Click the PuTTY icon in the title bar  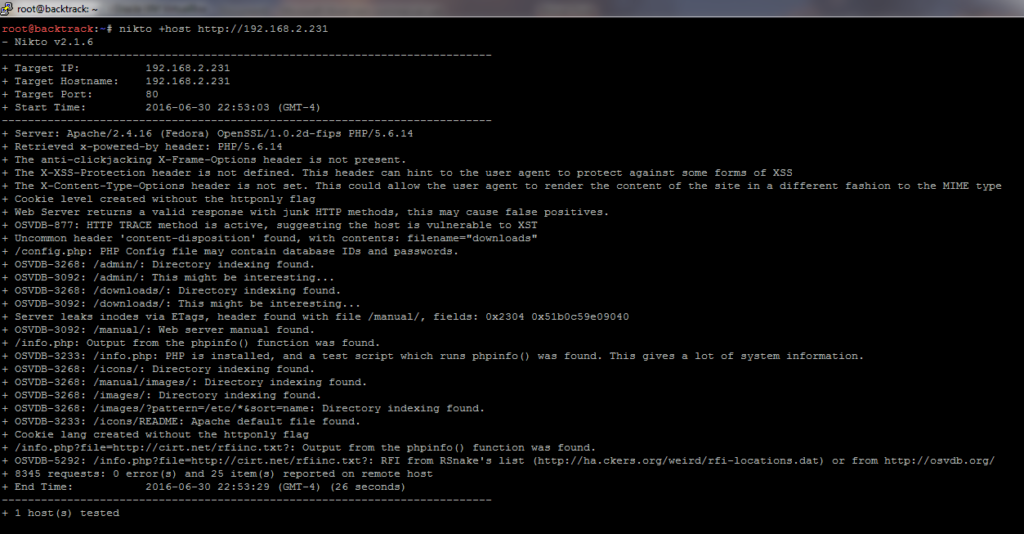[8, 8]
